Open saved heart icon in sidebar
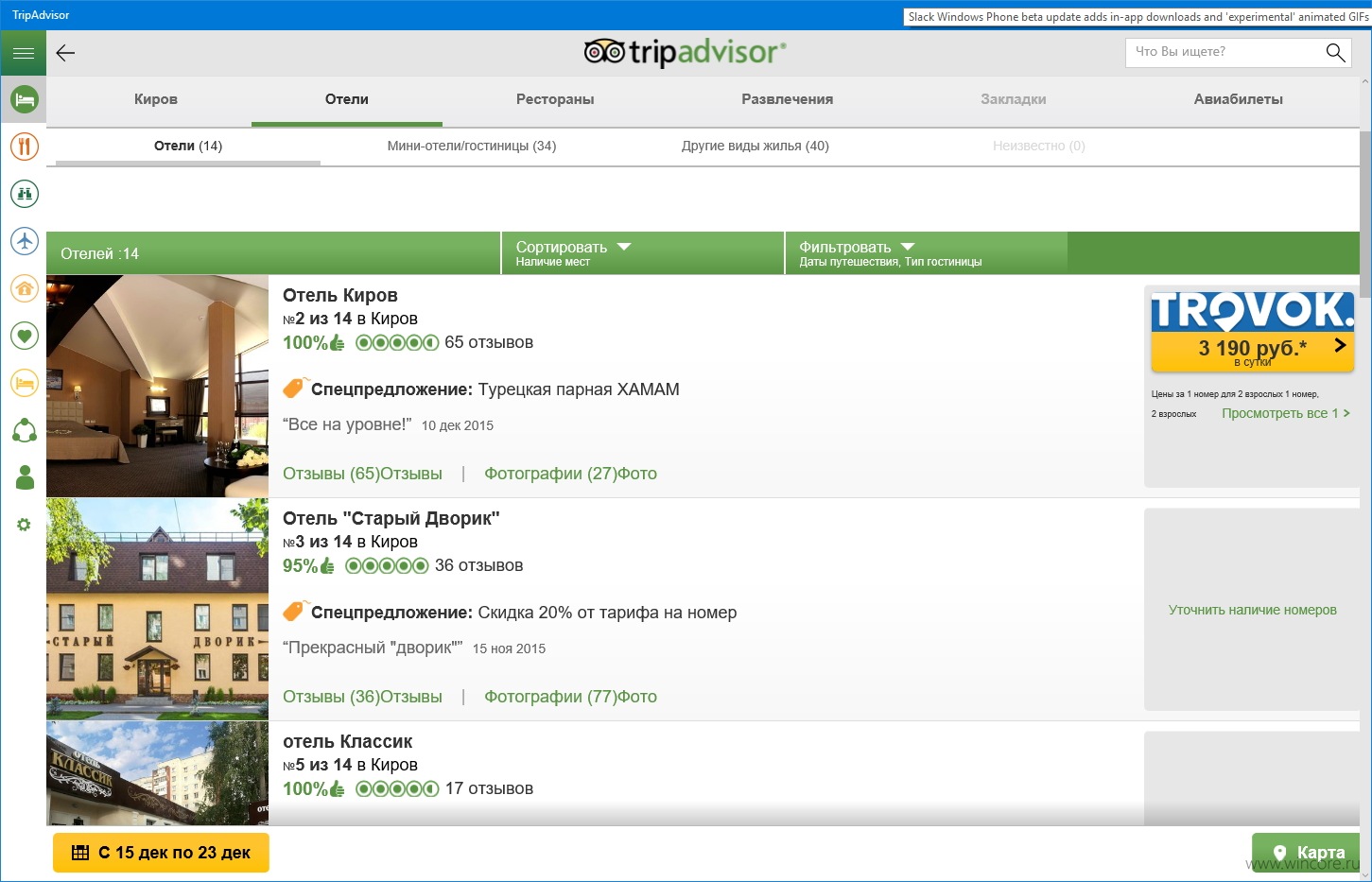Image resolution: width=1372 pixels, height=882 pixels. [25, 336]
